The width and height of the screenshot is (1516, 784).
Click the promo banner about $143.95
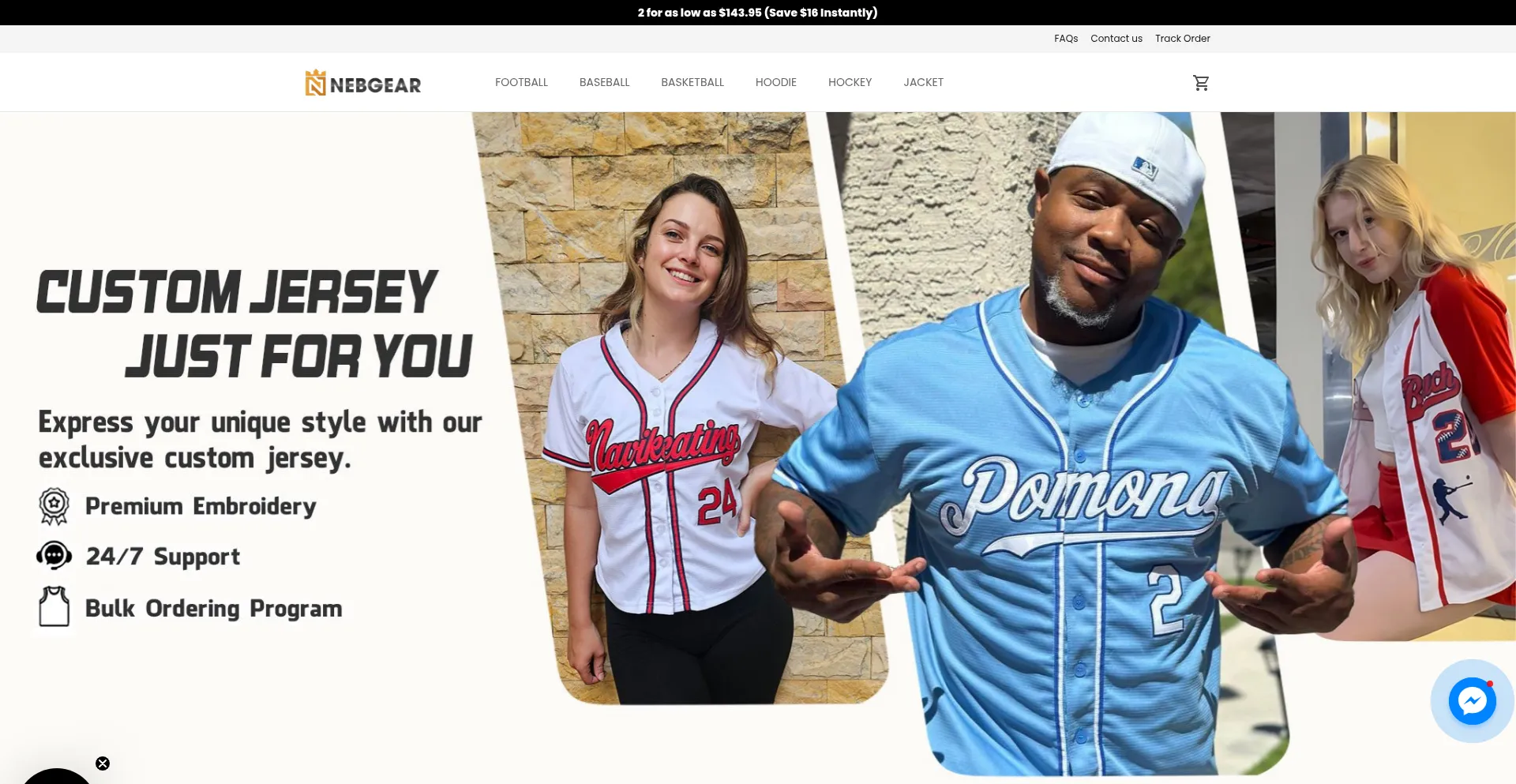758,13
